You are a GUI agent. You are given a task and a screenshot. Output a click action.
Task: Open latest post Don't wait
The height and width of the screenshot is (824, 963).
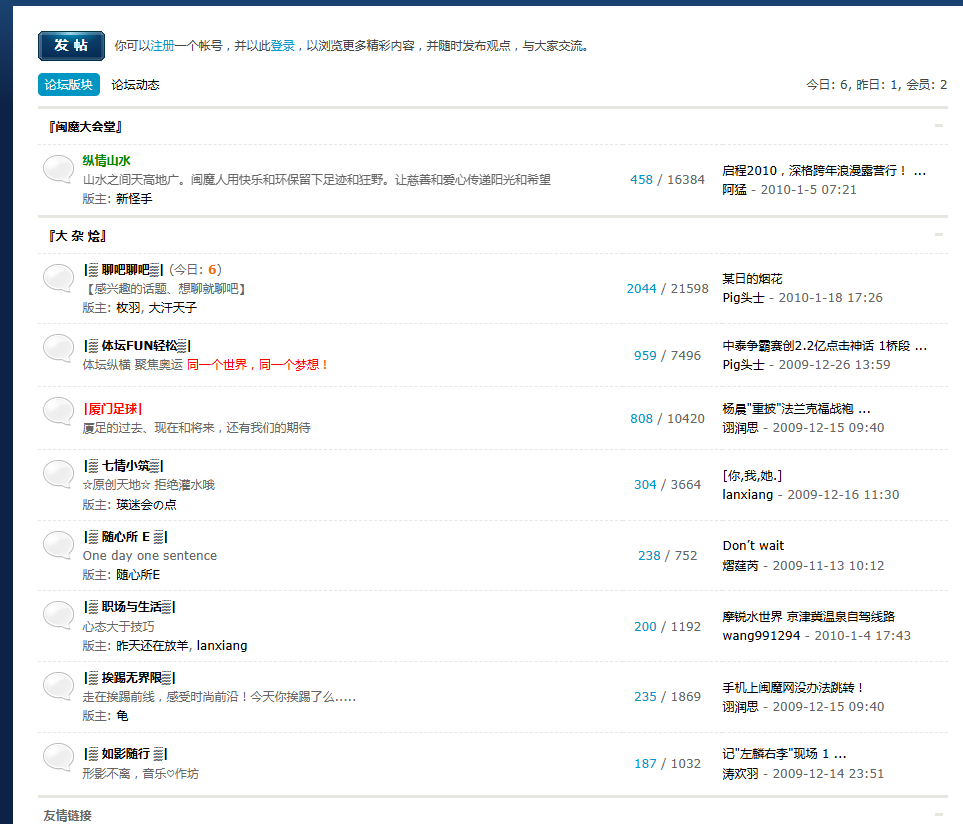[x=753, y=546]
